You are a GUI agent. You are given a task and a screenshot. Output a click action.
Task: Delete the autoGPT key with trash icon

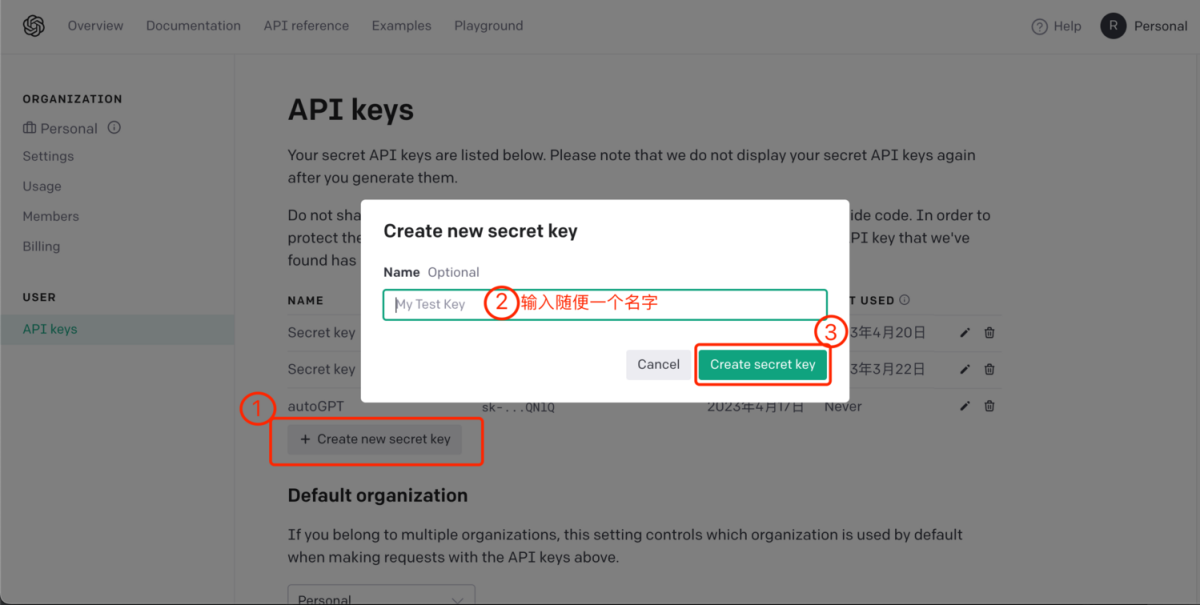click(x=989, y=406)
